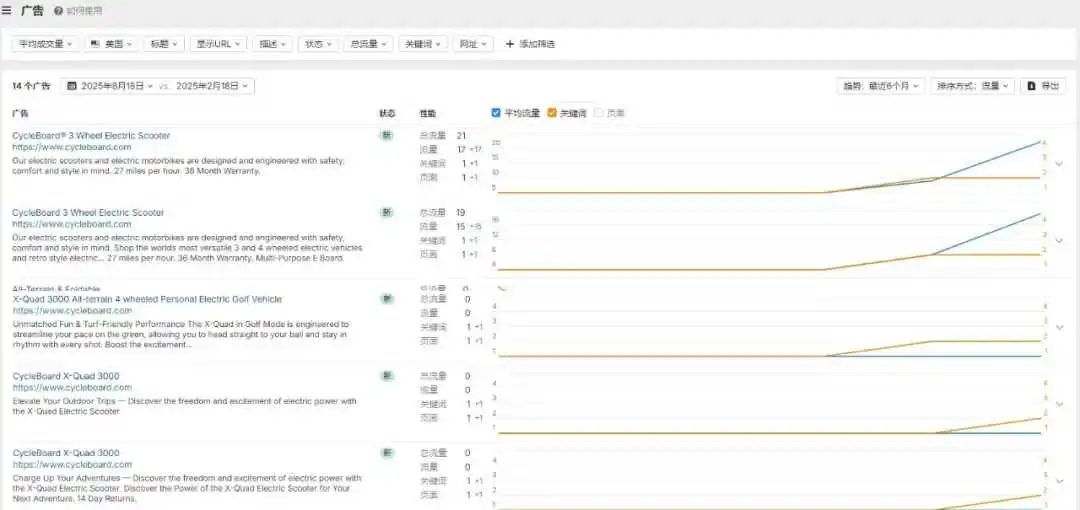Click 新 badge for CycleBoard 3 Wheel ad
The width and height of the screenshot is (1080, 510).
coord(387,212)
